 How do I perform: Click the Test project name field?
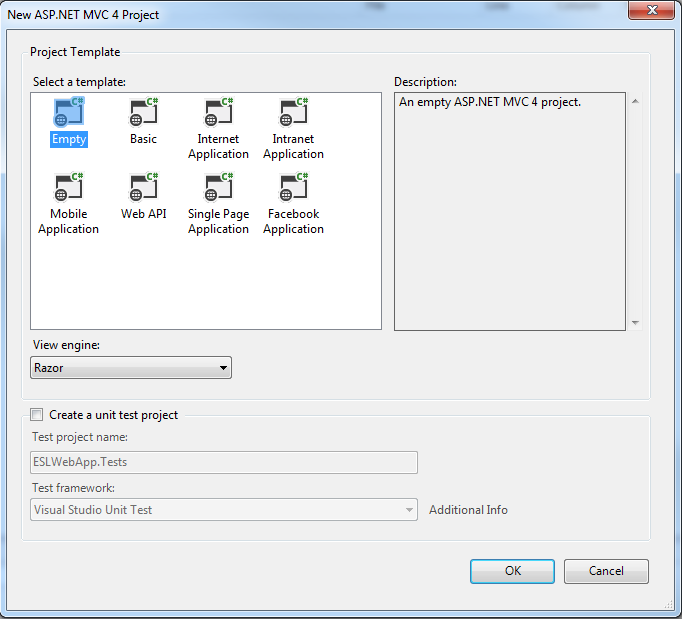point(224,462)
